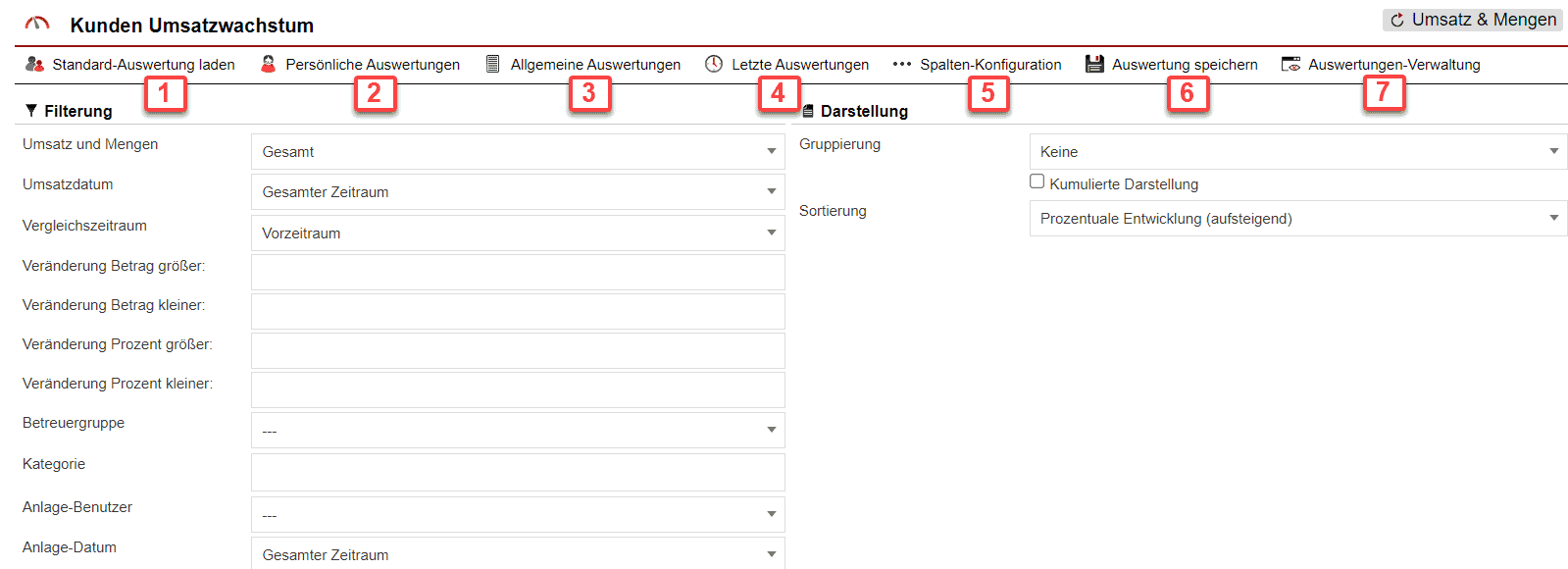The image size is (1568, 569).
Task: Click the Standard-Auswertung laden people icon
Action: 34,64
